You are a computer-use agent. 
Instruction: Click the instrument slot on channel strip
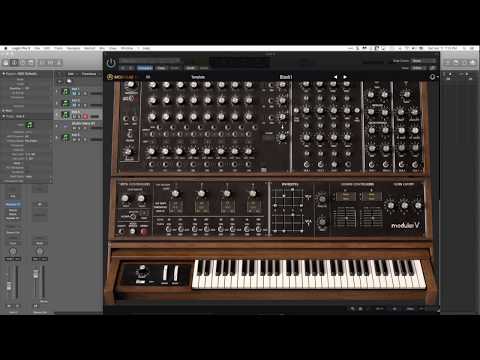click(x=13, y=204)
